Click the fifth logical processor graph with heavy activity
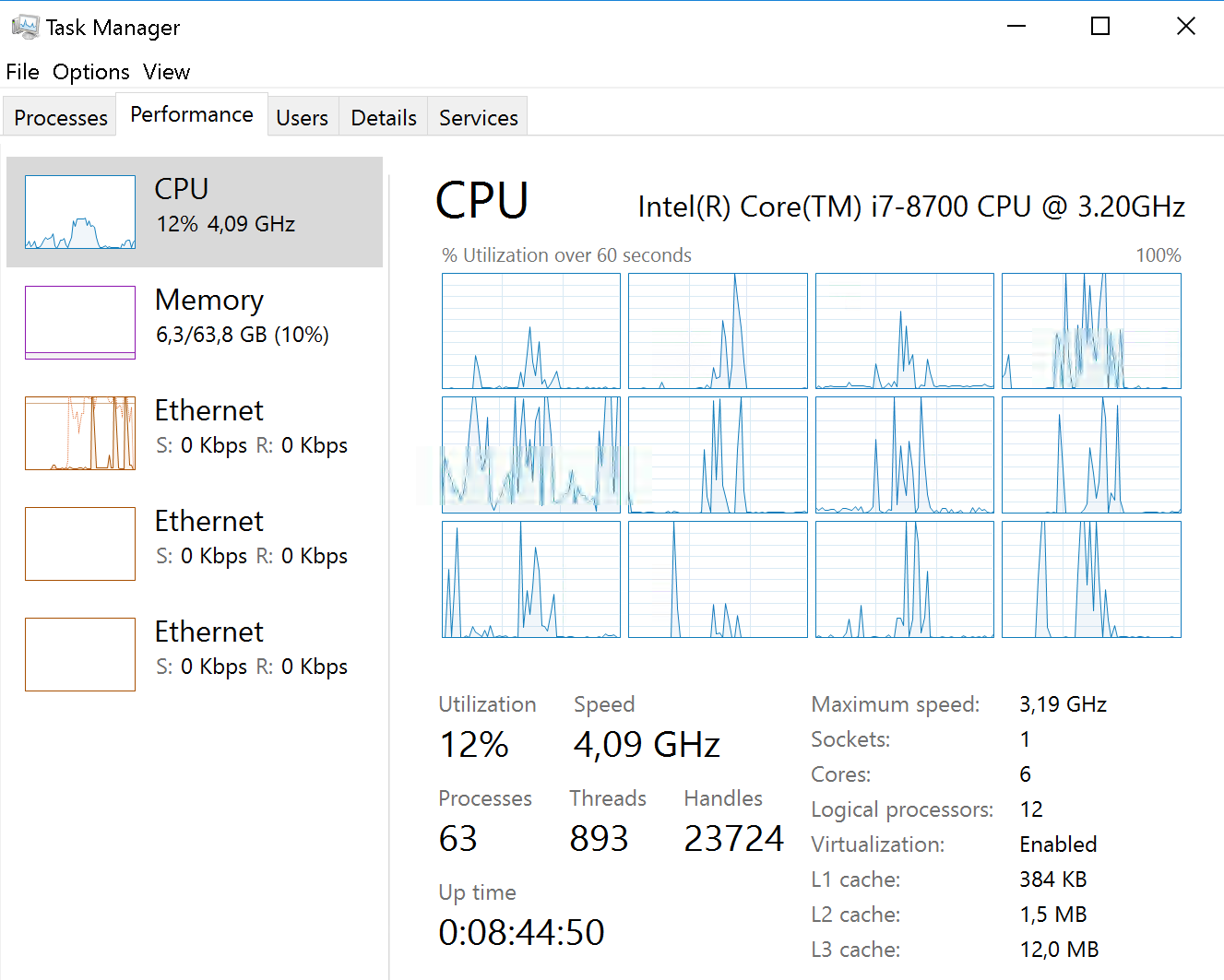Screen dimensions: 1224x980 tap(531, 455)
